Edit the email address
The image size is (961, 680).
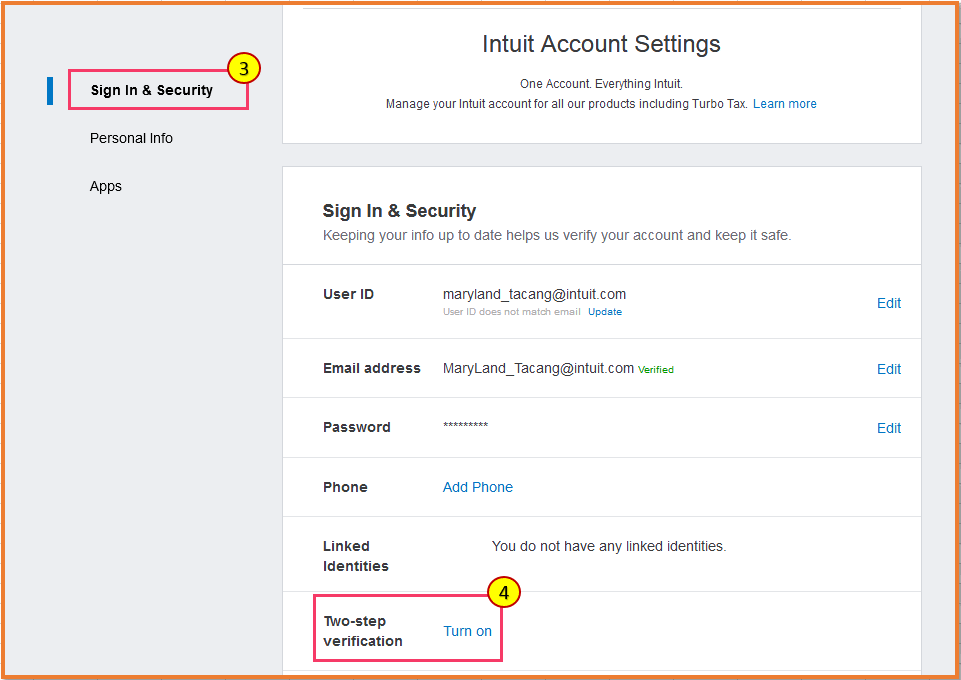(888, 368)
